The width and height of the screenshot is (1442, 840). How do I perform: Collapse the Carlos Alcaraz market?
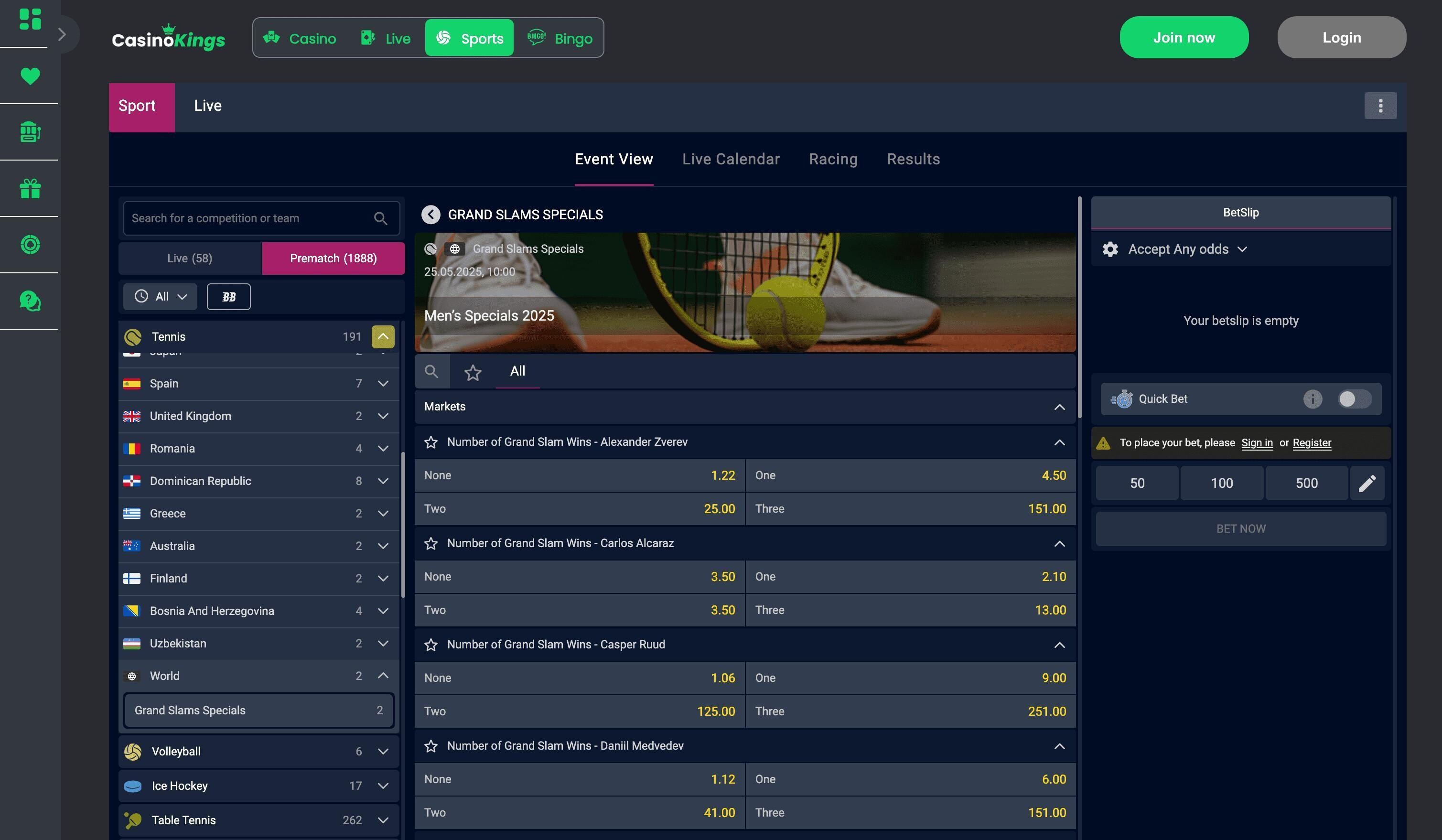1059,544
